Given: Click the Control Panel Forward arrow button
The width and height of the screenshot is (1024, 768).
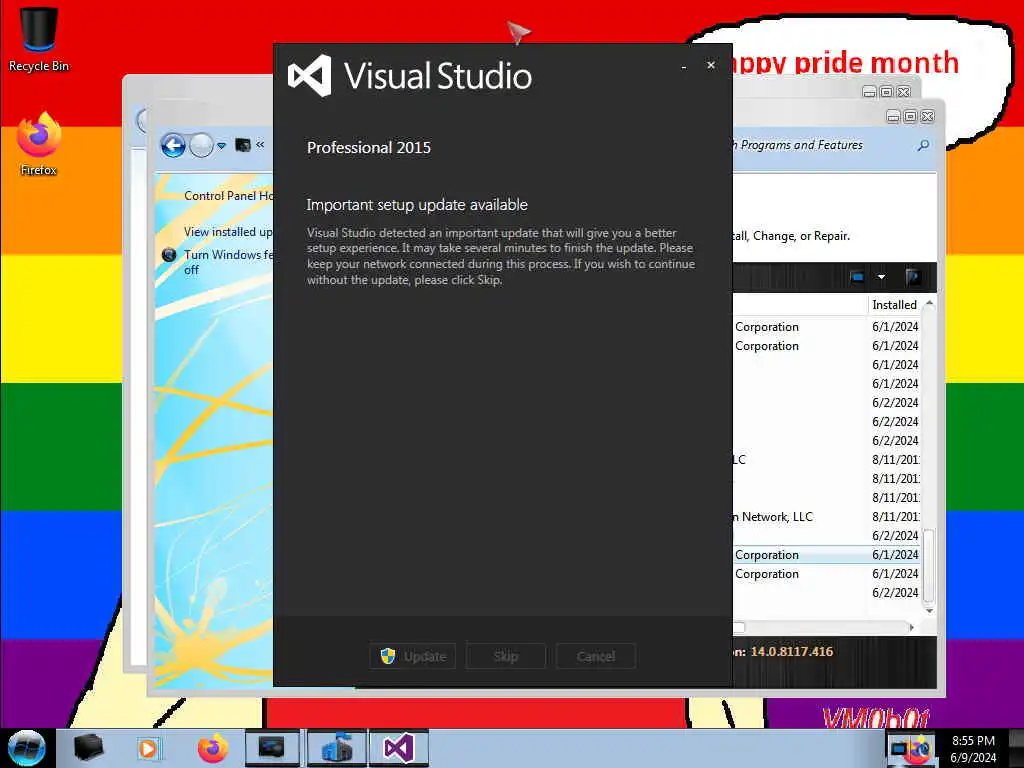Looking at the screenshot, I should click(x=201, y=145).
